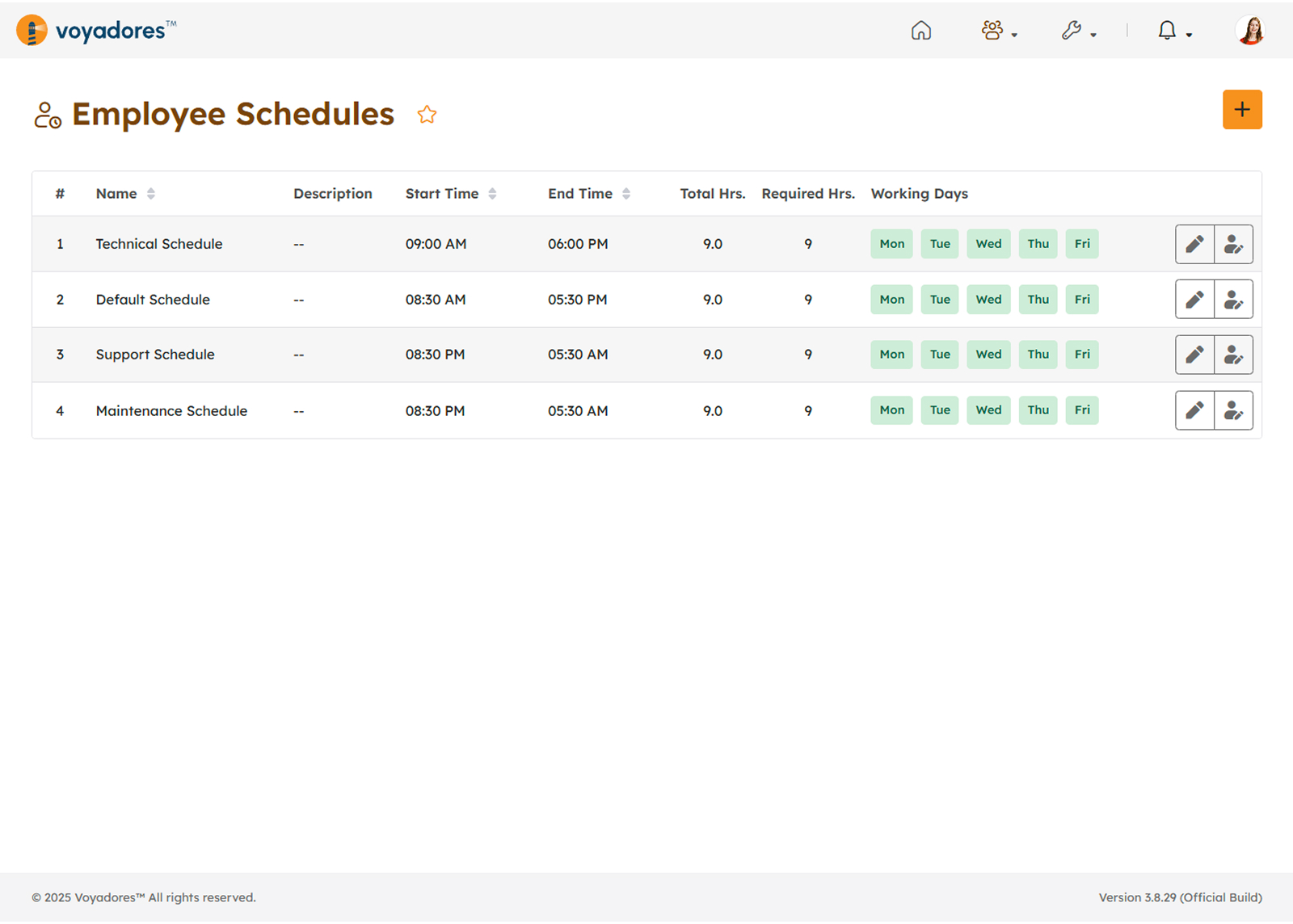Screen dimensions: 1293x924
Task: Click Default Schedule 08:30 AM start time
Action: click(x=436, y=300)
